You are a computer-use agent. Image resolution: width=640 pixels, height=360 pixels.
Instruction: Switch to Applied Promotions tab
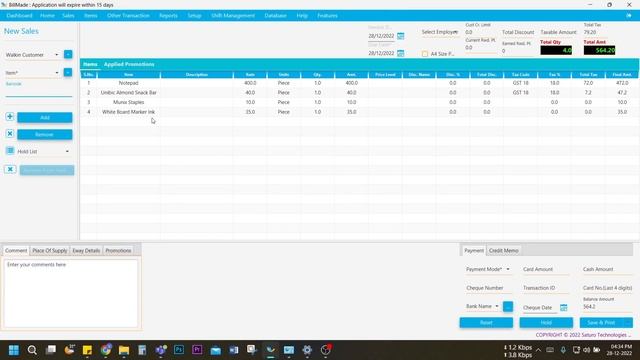coord(129,64)
